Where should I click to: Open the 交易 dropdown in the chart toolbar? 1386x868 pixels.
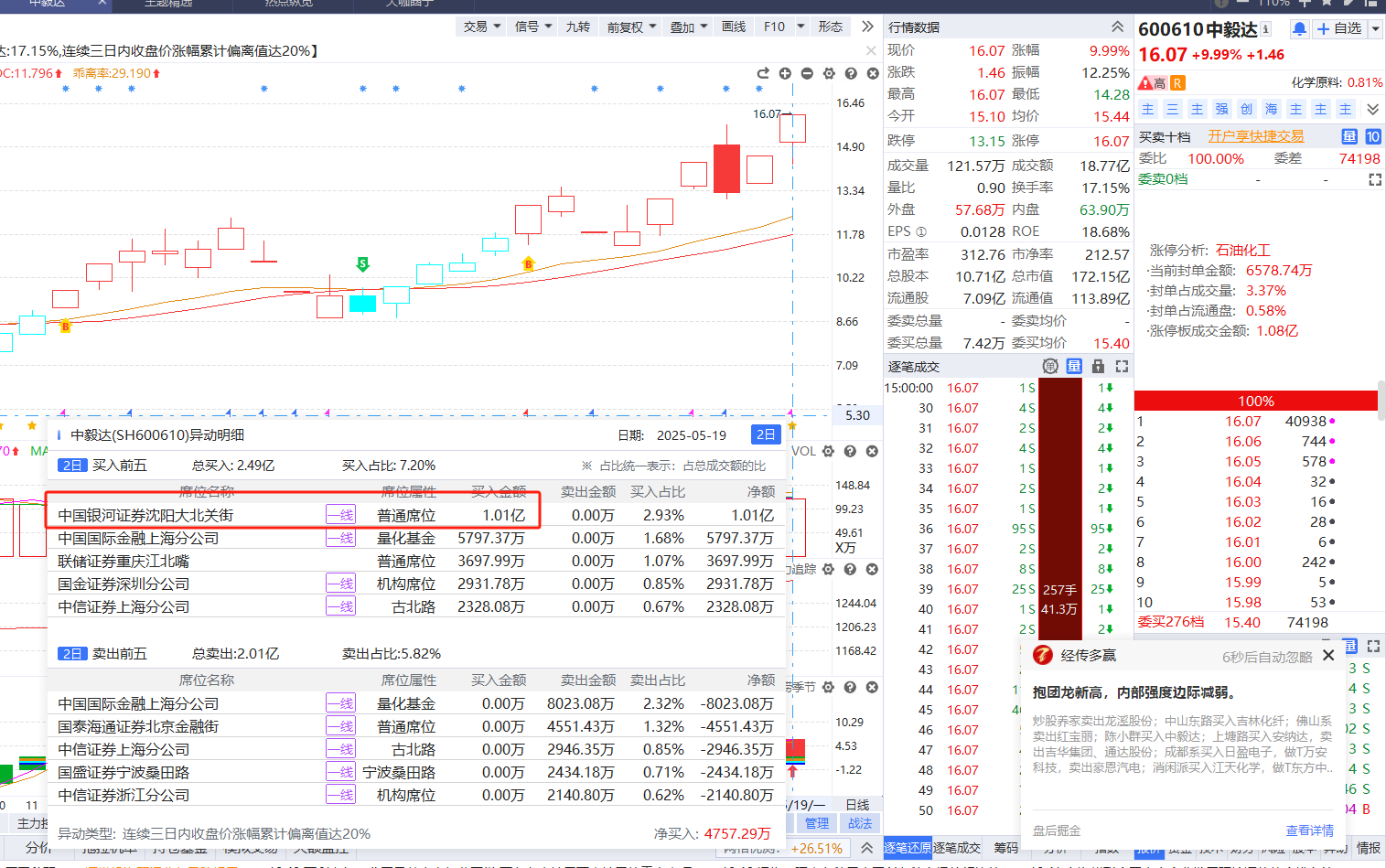[x=482, y=27]
